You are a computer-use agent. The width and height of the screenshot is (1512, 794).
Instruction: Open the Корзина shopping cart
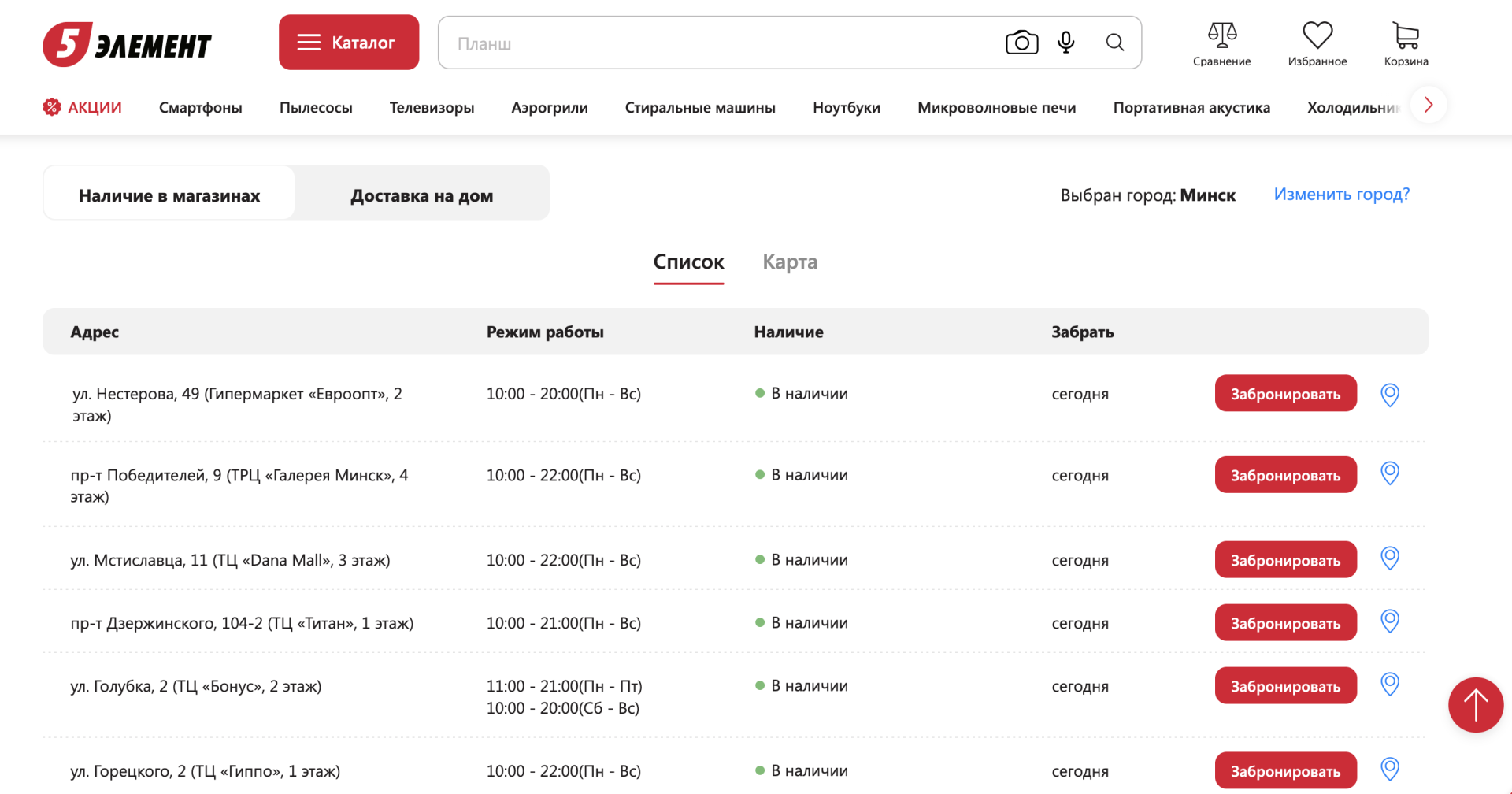[1406, 44]
